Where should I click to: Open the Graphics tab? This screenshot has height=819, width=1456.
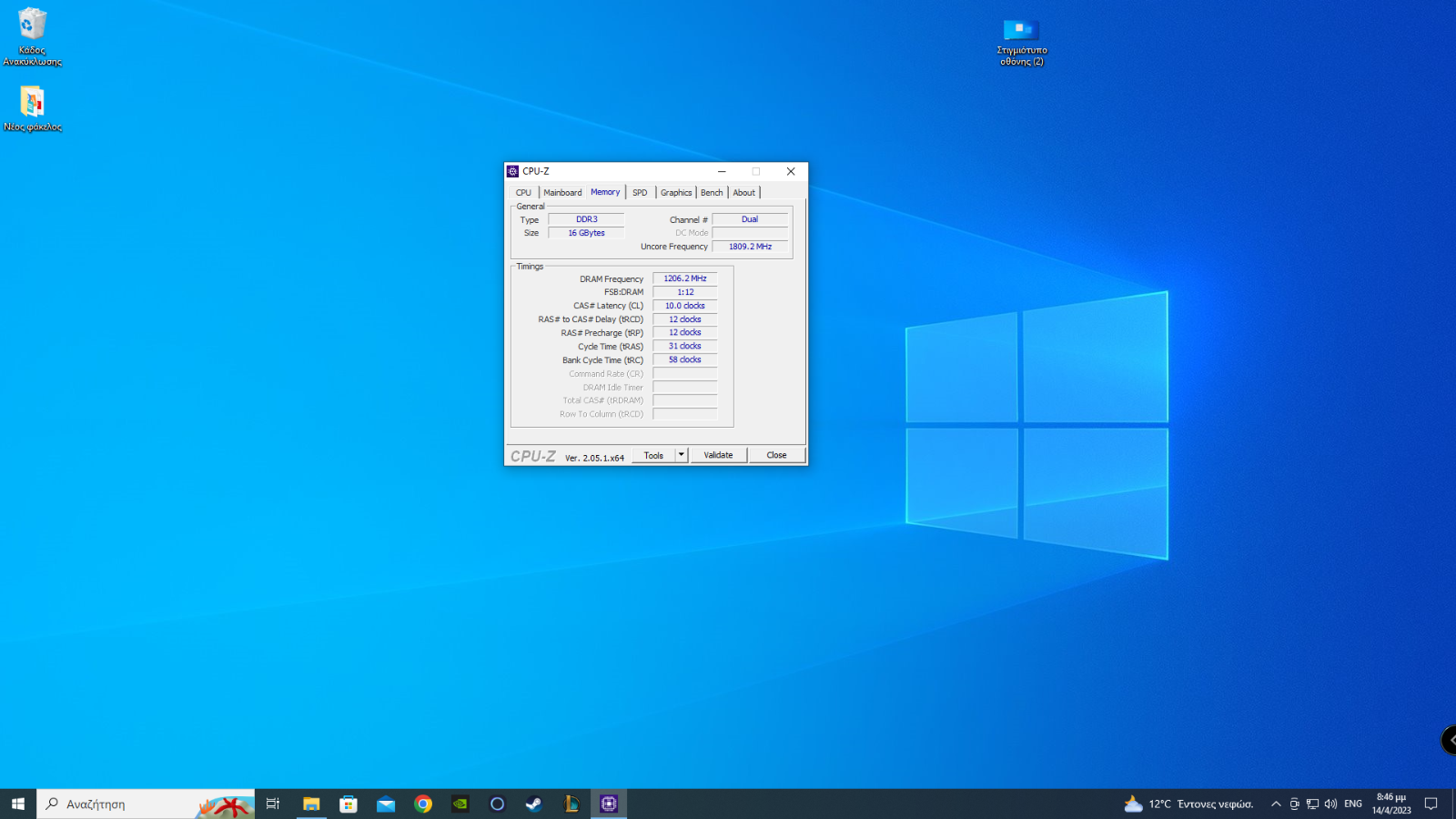click(x=676, y=192)
